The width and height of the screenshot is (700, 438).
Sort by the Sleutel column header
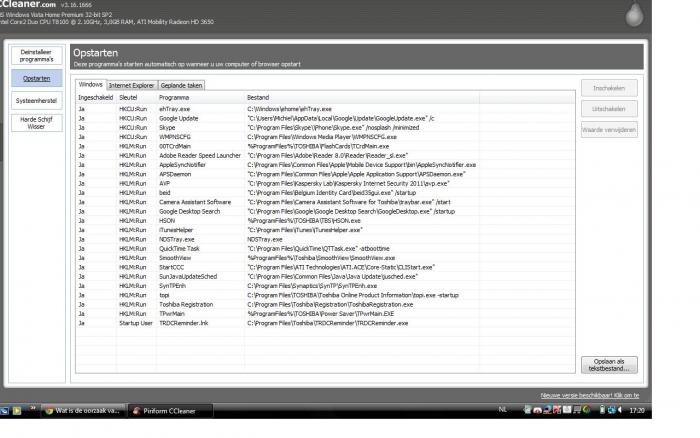coord(136,97)
